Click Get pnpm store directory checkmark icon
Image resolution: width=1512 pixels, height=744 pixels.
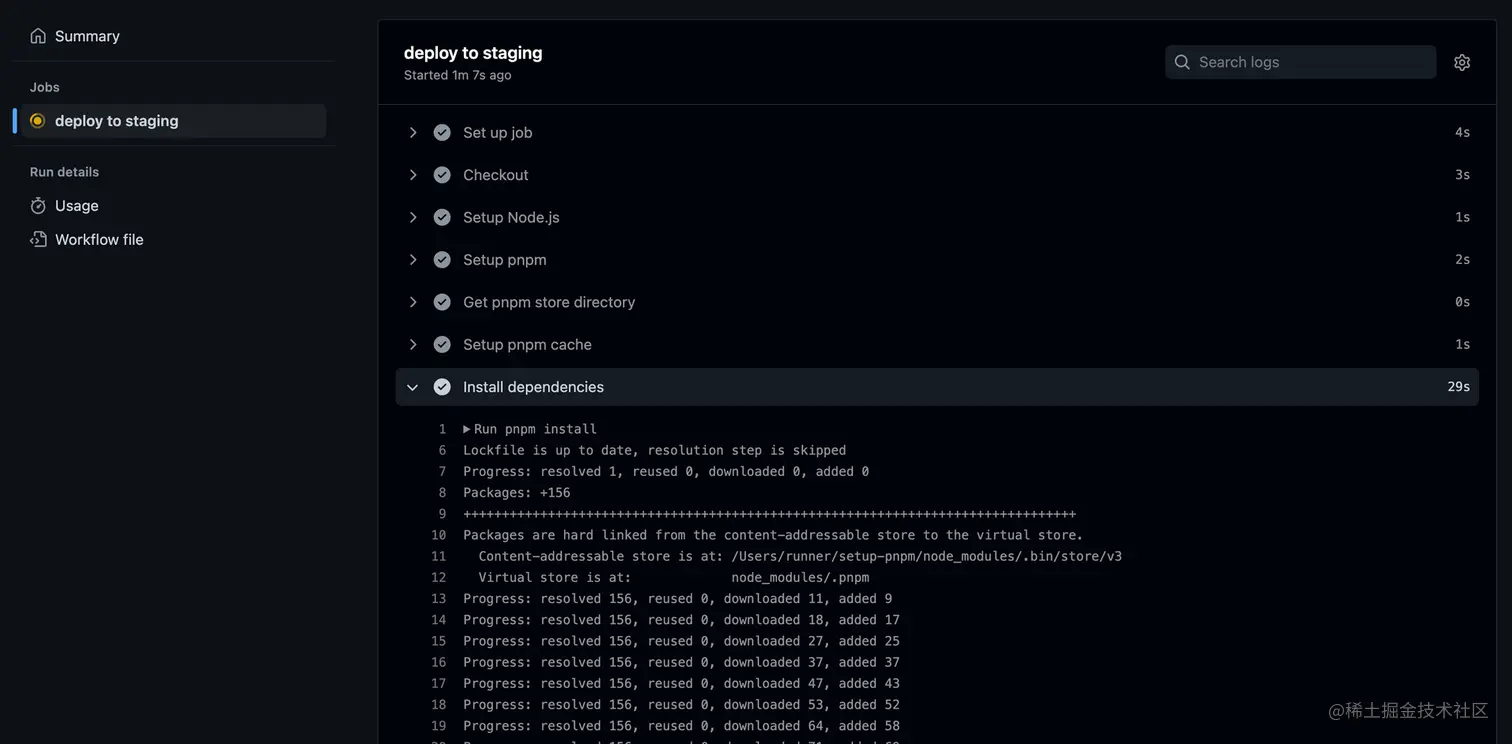(x=442, y=302)
